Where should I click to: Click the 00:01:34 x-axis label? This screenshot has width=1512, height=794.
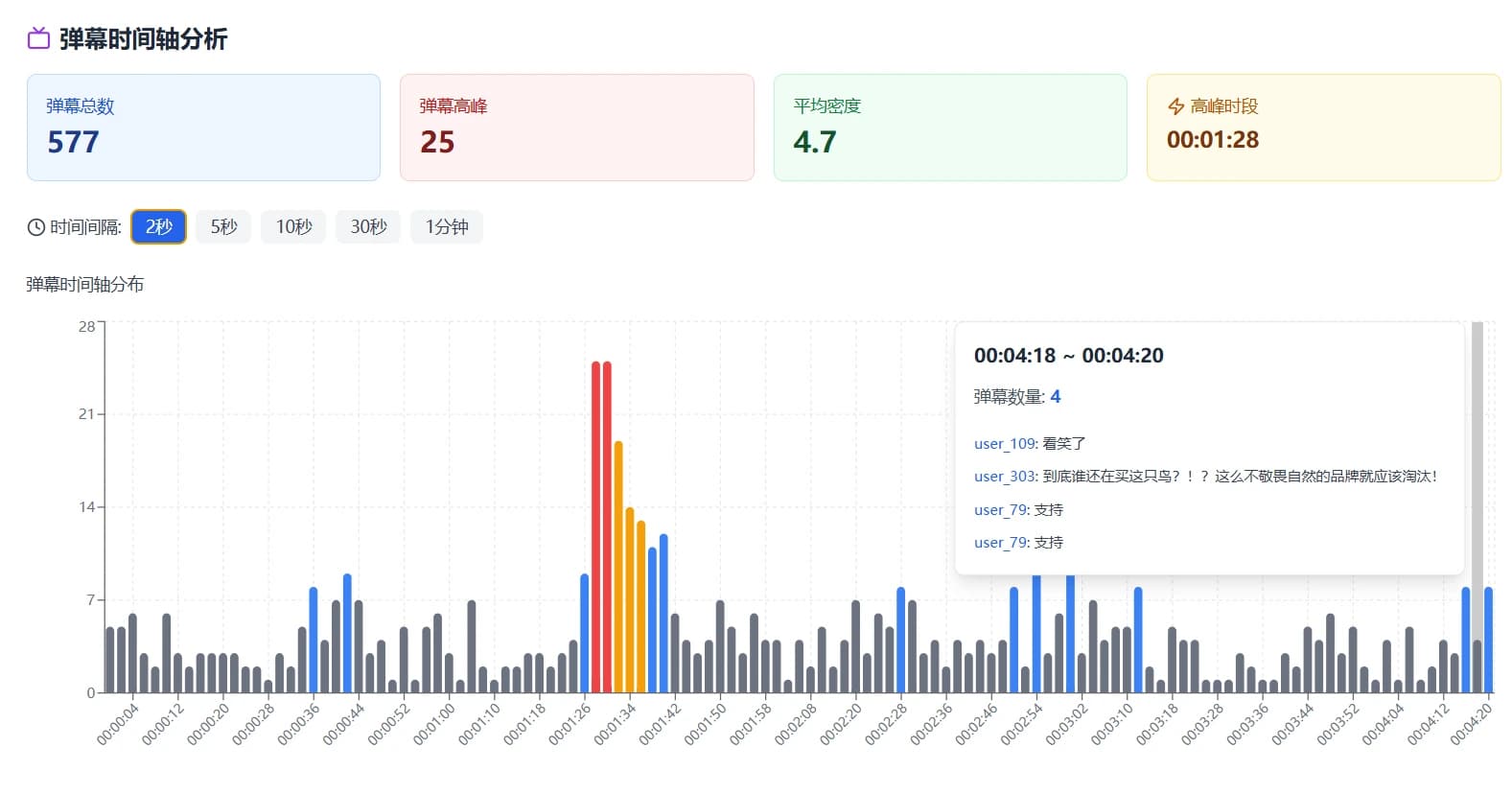pos(615,725)
